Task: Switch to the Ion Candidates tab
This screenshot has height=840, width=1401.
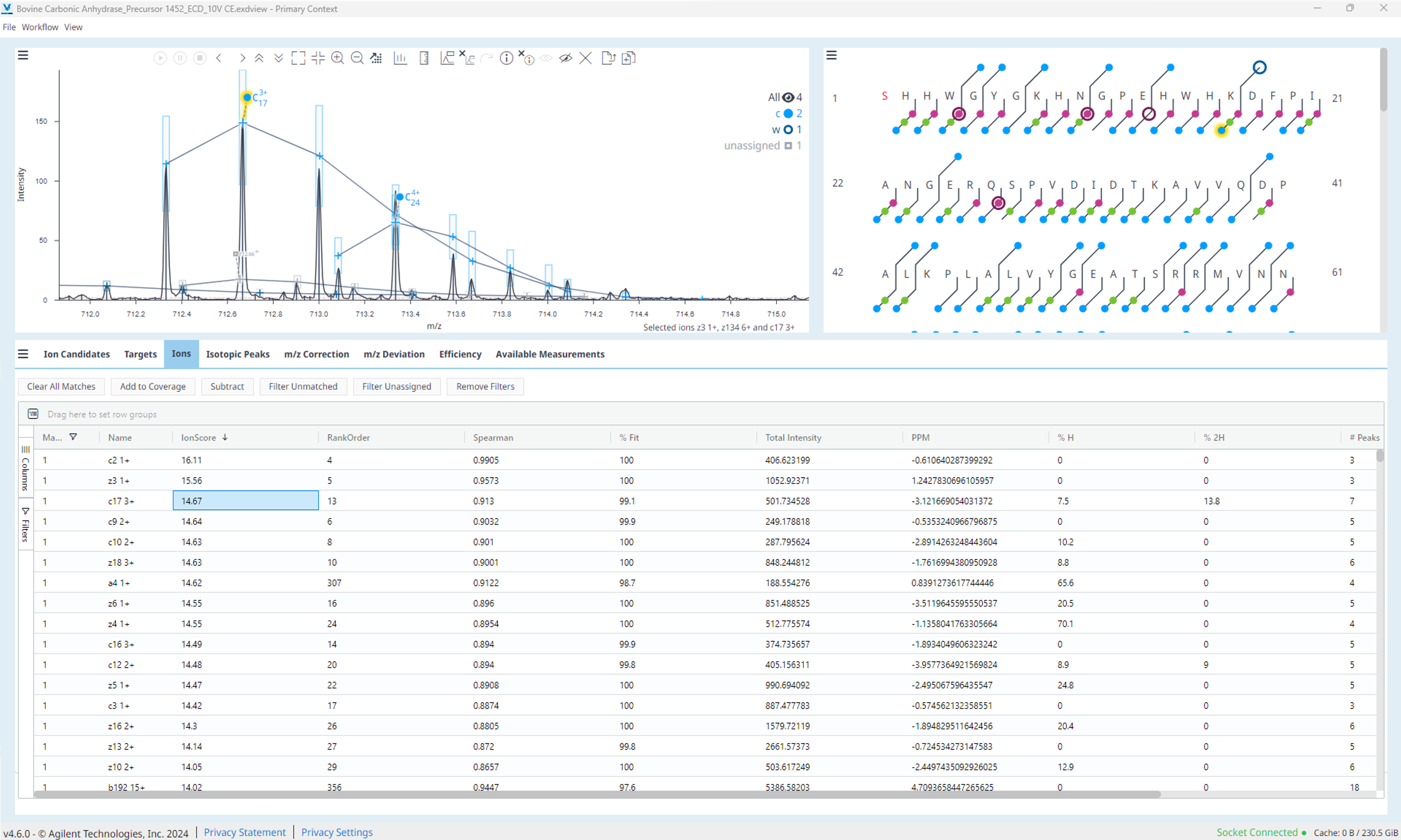Action: [x=76, y=354]
